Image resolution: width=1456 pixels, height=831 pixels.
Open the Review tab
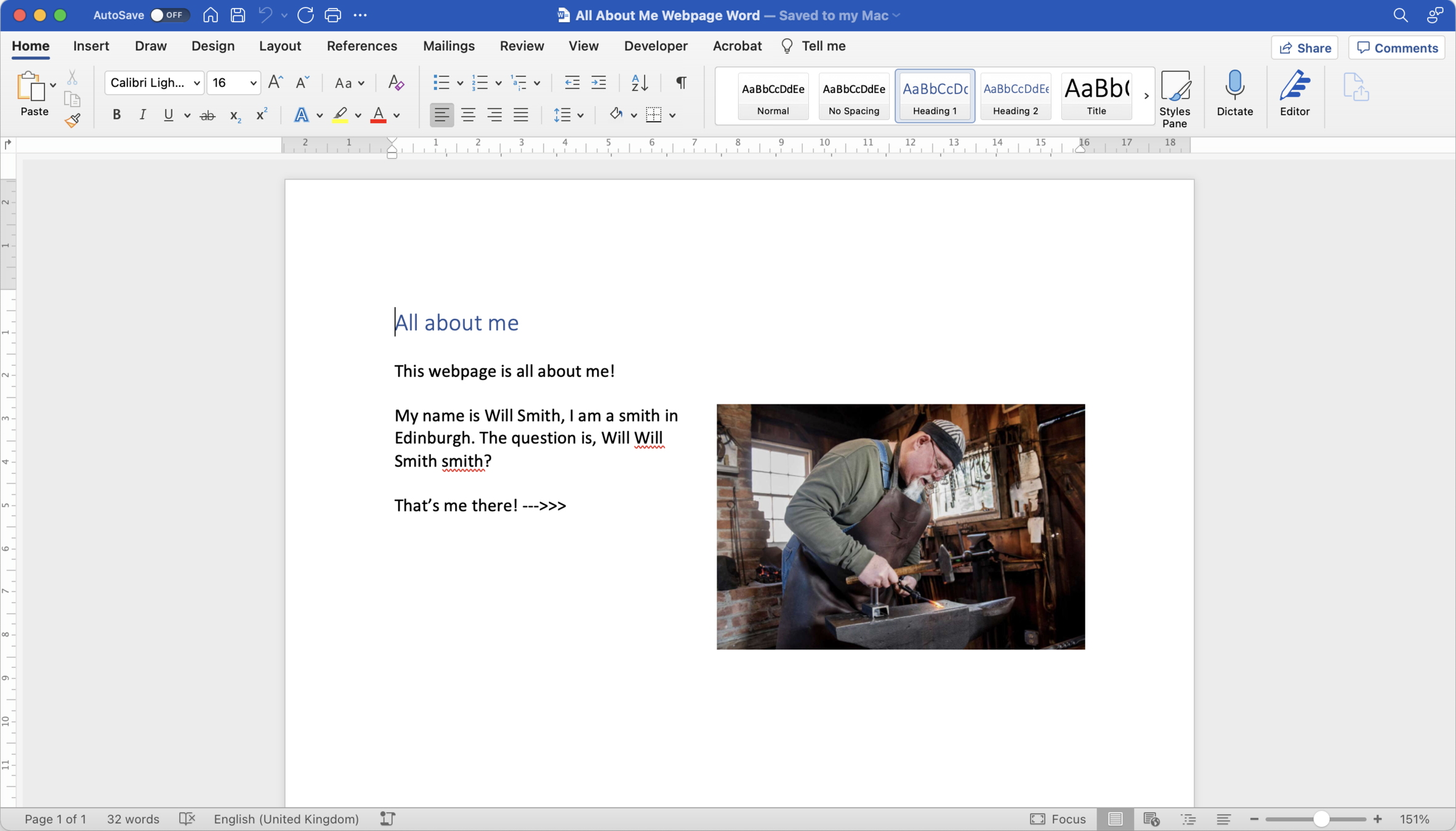click(521, 46)
